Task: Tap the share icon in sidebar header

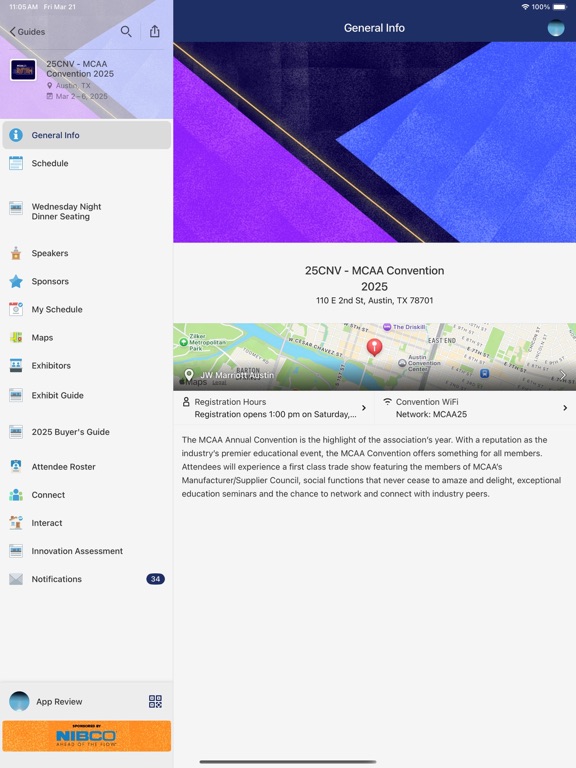Action: pyautogui.click(x=155, y=31)
